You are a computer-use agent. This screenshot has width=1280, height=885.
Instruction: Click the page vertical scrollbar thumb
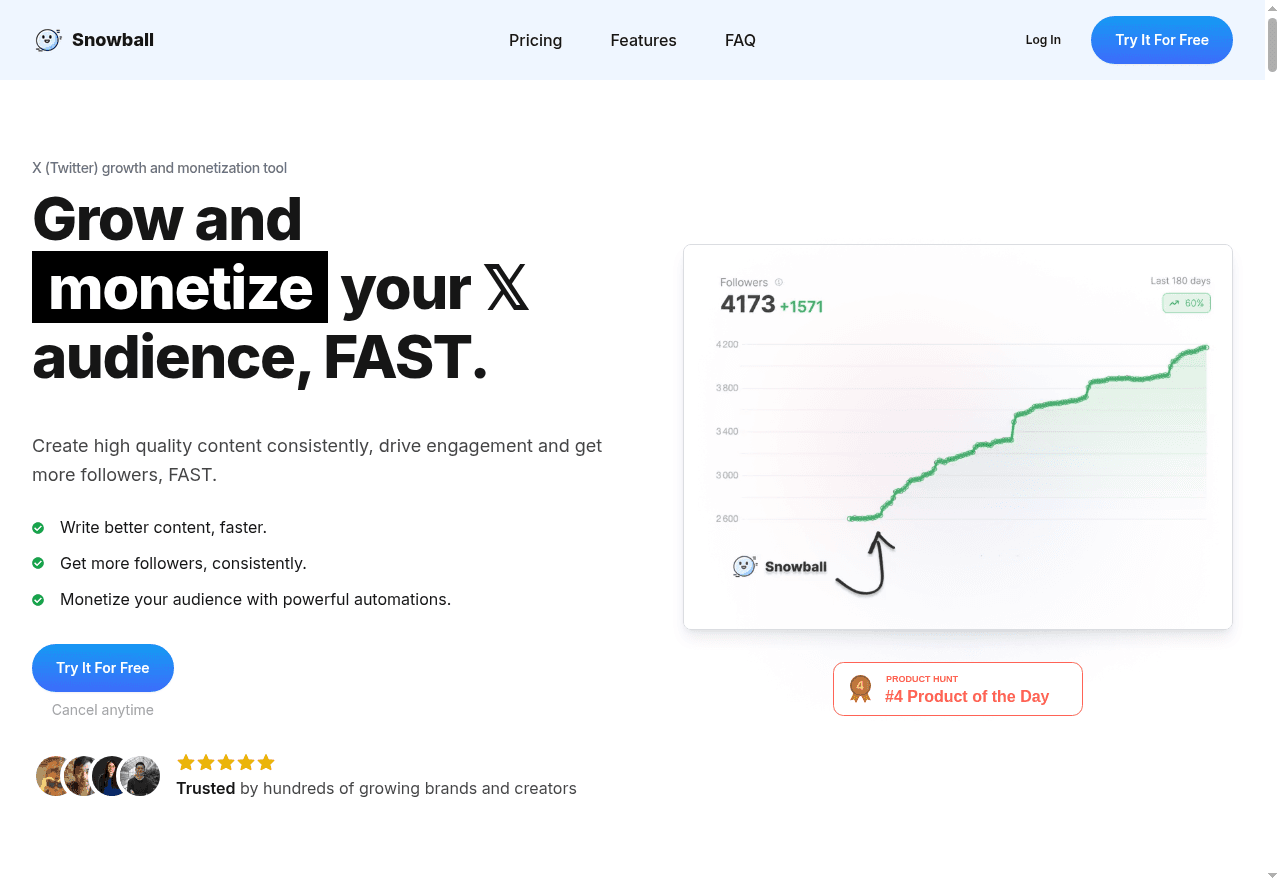pos(1272,40)
